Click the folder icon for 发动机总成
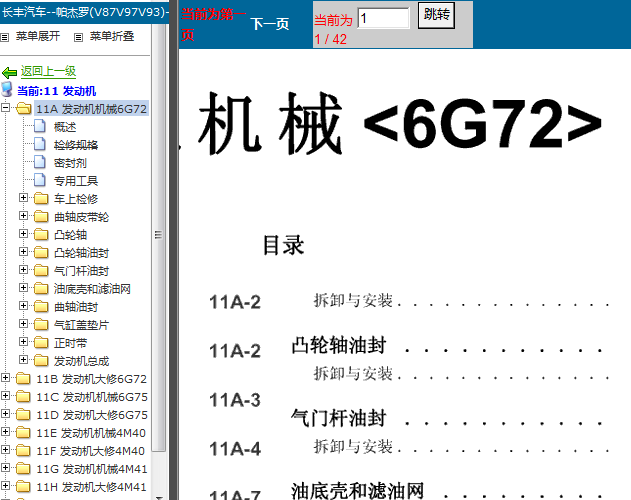The image size is (631, 500). click(41, 361)
